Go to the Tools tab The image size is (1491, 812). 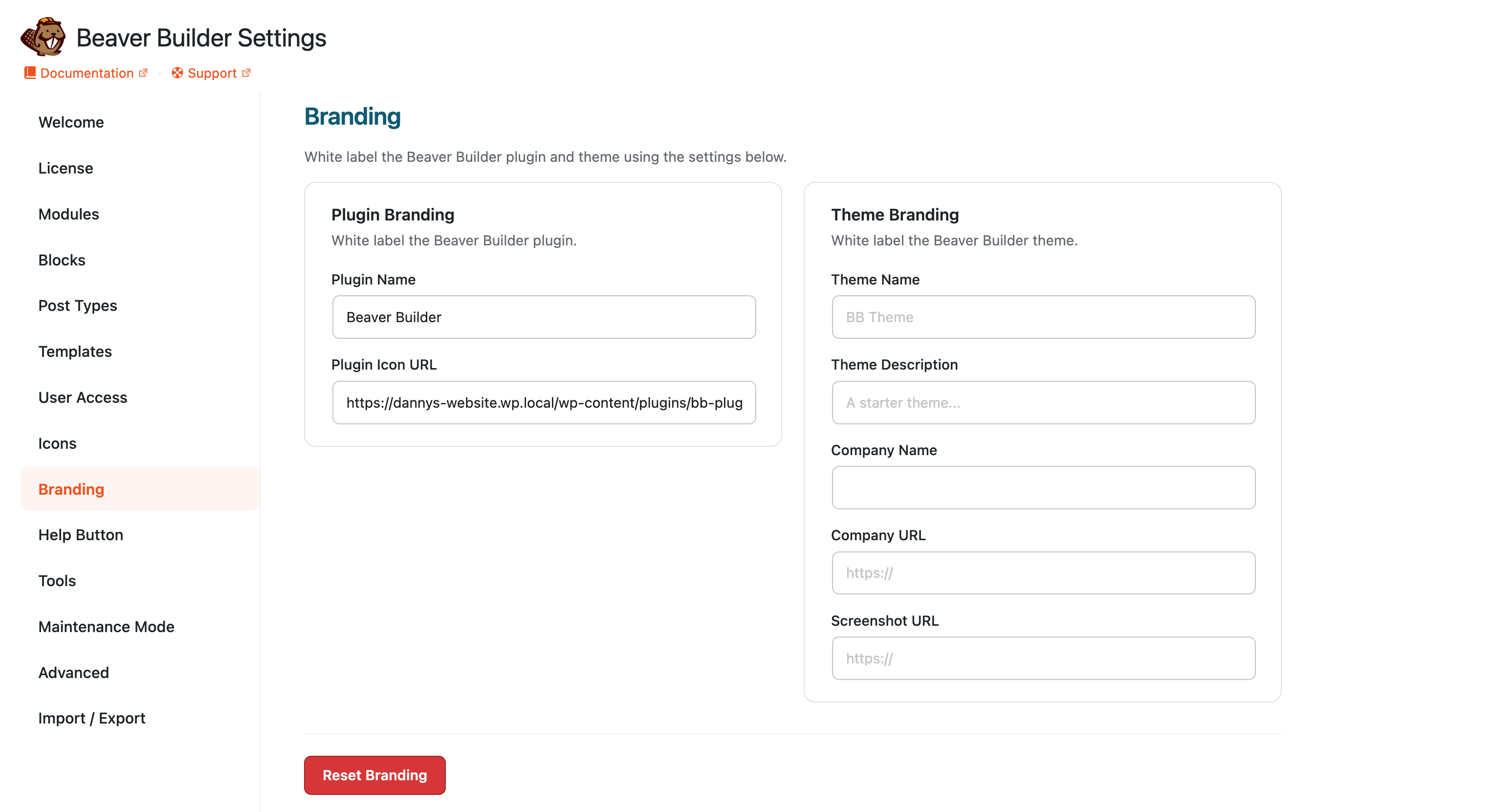click(x=140, y=580)
